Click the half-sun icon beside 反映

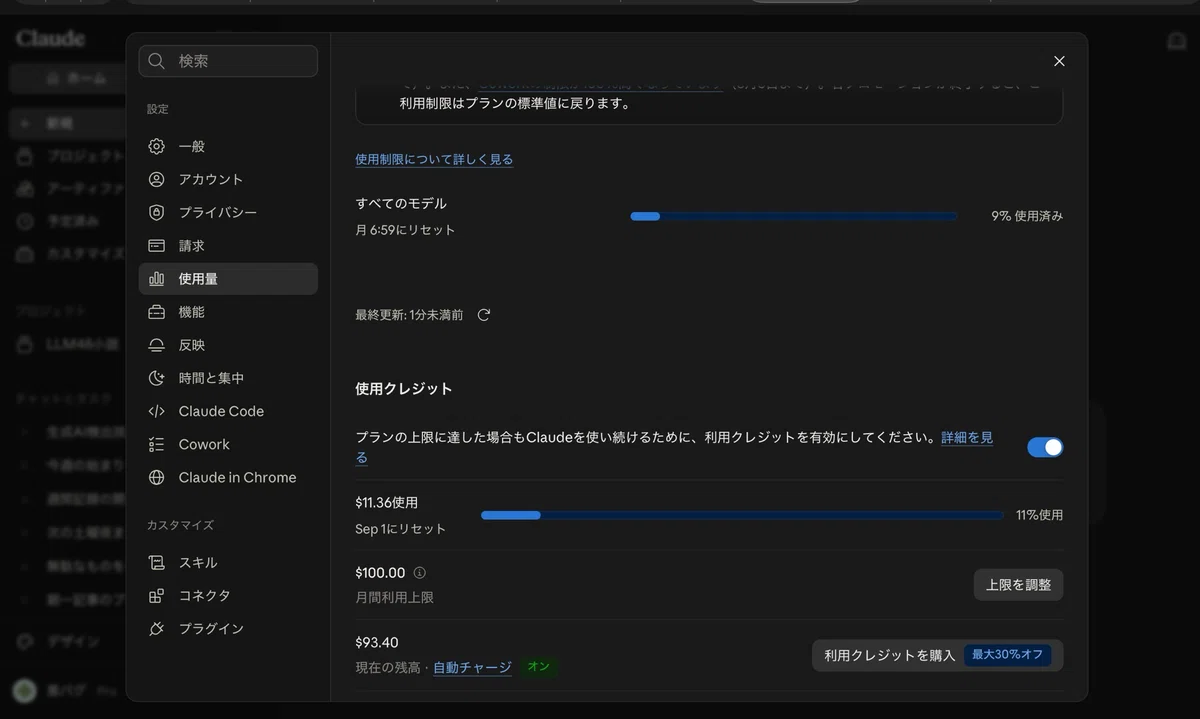[x=156, y=345]
